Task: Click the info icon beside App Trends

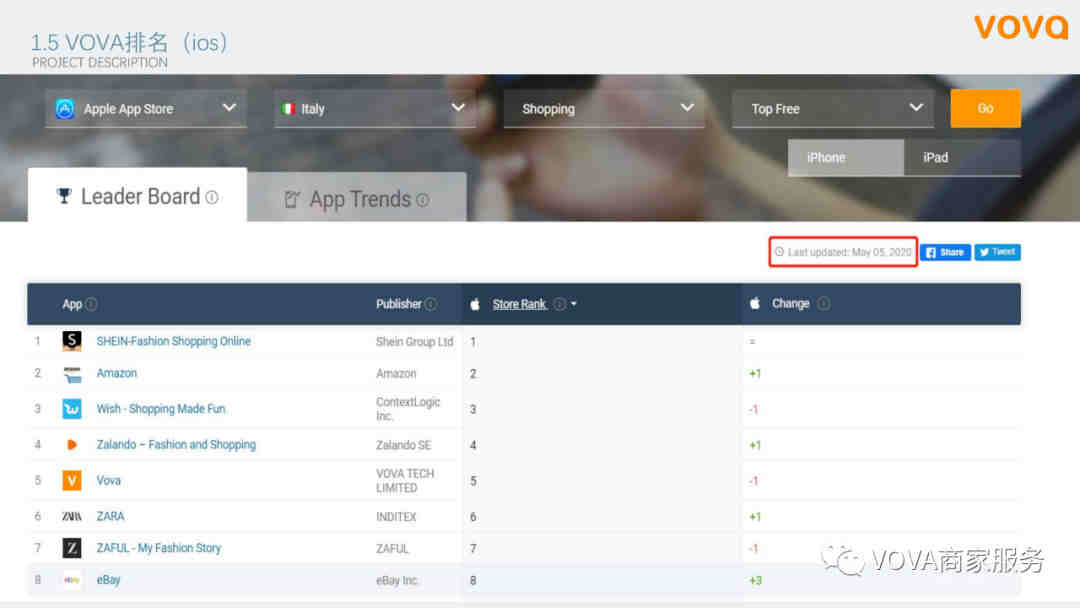Action: [x=423, y=200]
